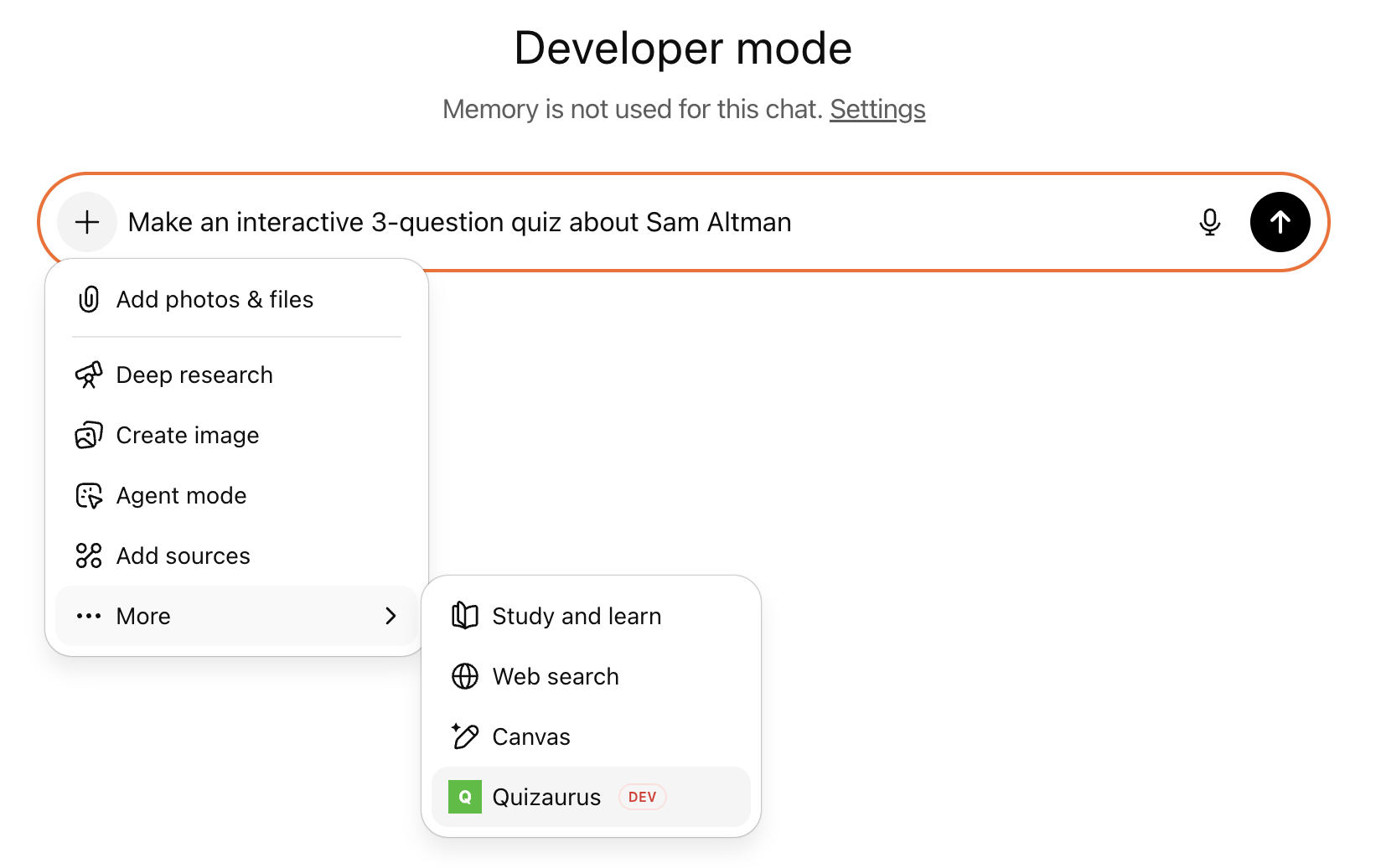
Task: Expand the More submenu chevron
Action: (391, 616)
